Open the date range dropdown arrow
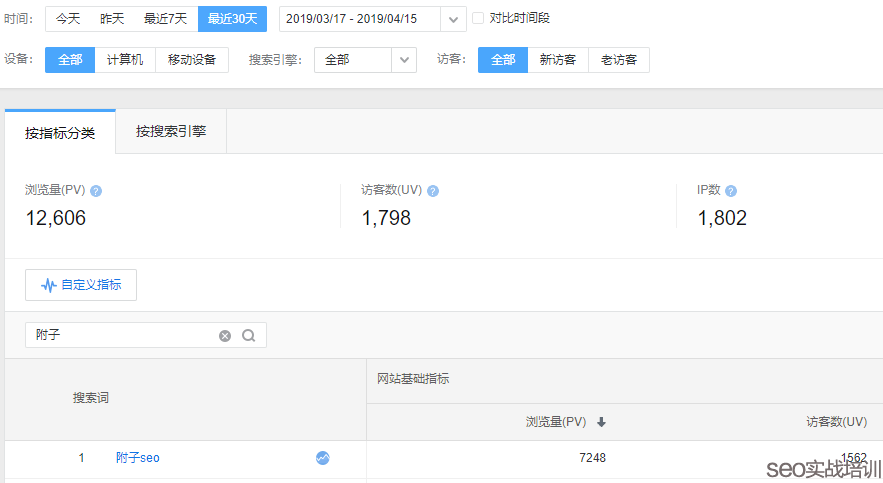The width and height of the screenshot is (883, 483). pos(454,19)
